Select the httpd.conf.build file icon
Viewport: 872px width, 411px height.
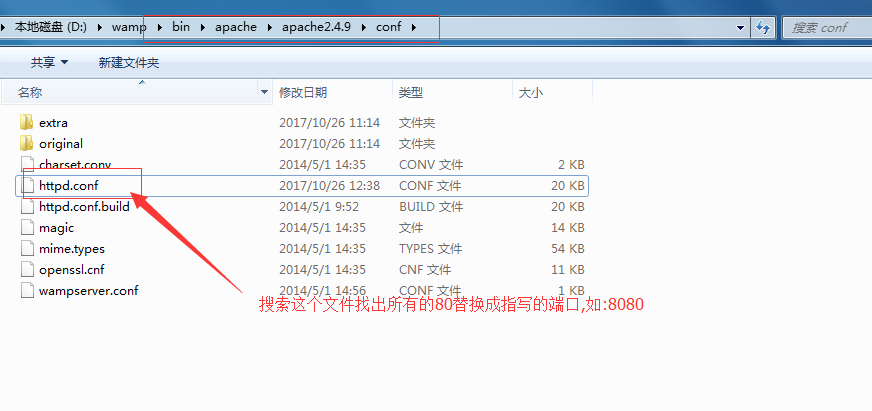[27, 207]
